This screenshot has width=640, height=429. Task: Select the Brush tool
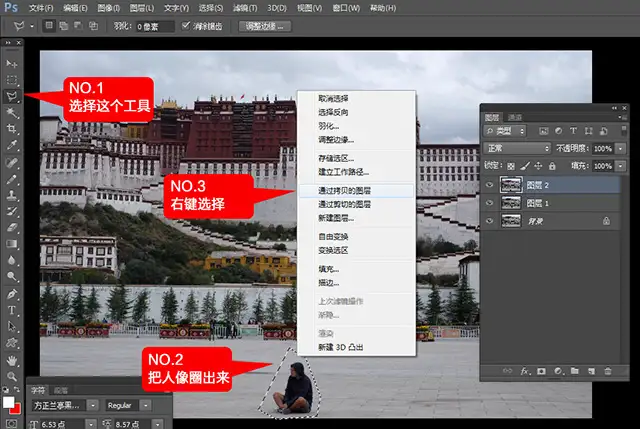click(11, 179)
